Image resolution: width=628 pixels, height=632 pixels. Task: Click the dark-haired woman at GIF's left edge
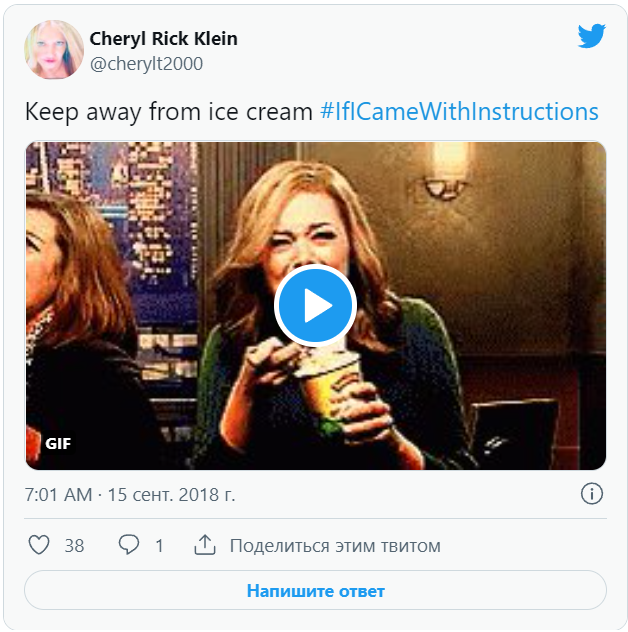(x=63, y=300)
